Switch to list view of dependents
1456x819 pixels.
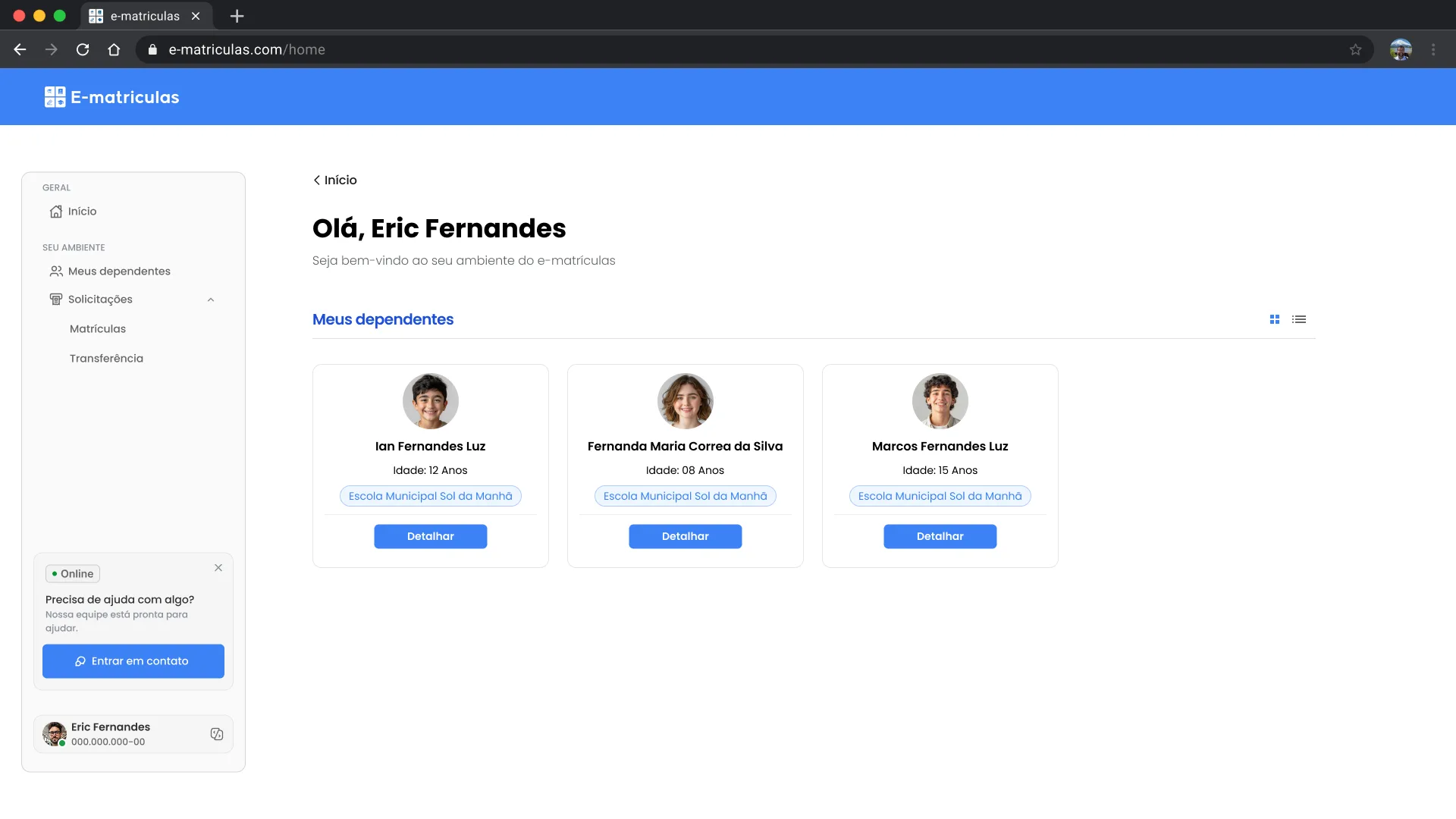click(1299, 319)
